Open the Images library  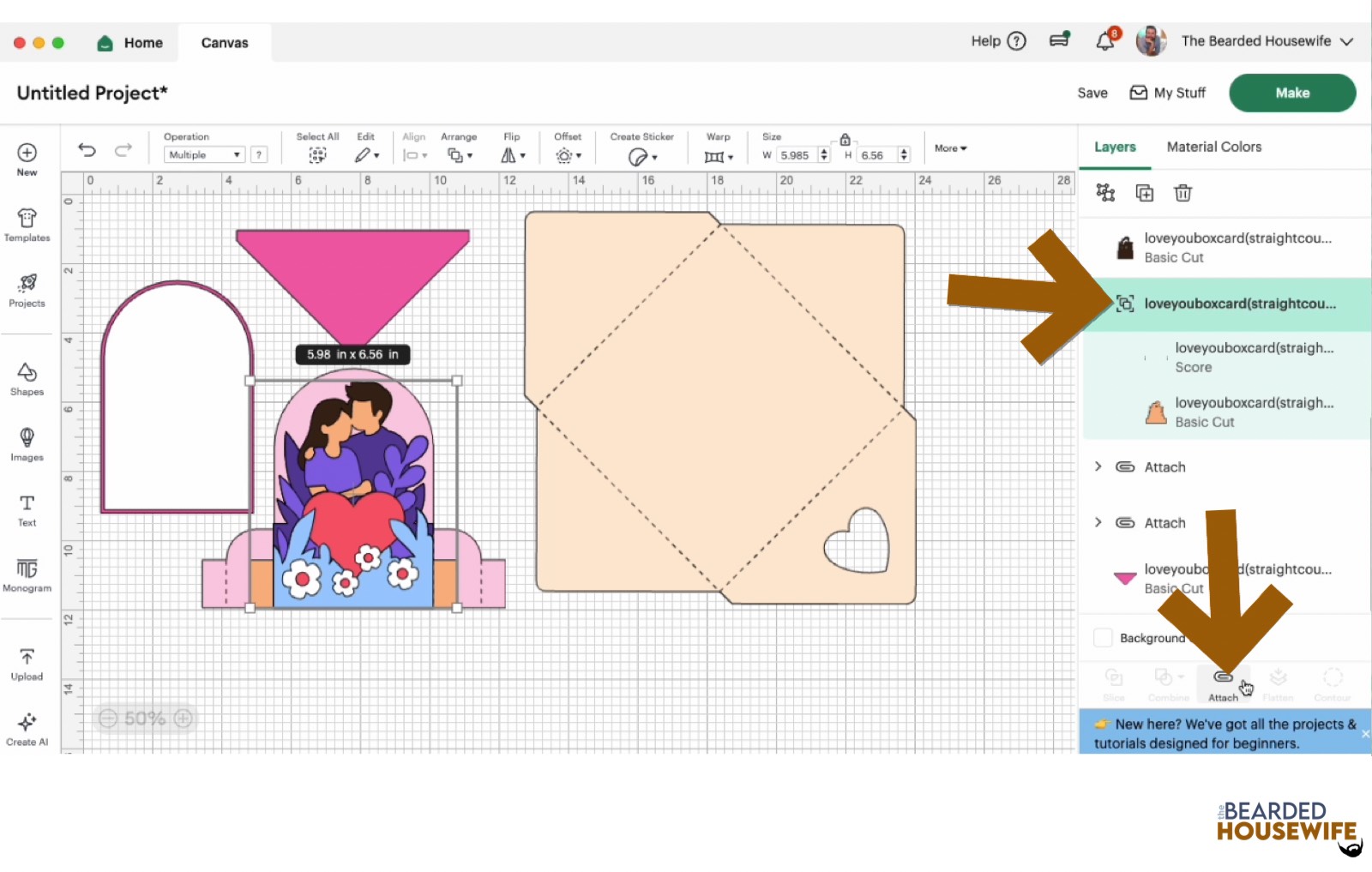tap(27, 443)
